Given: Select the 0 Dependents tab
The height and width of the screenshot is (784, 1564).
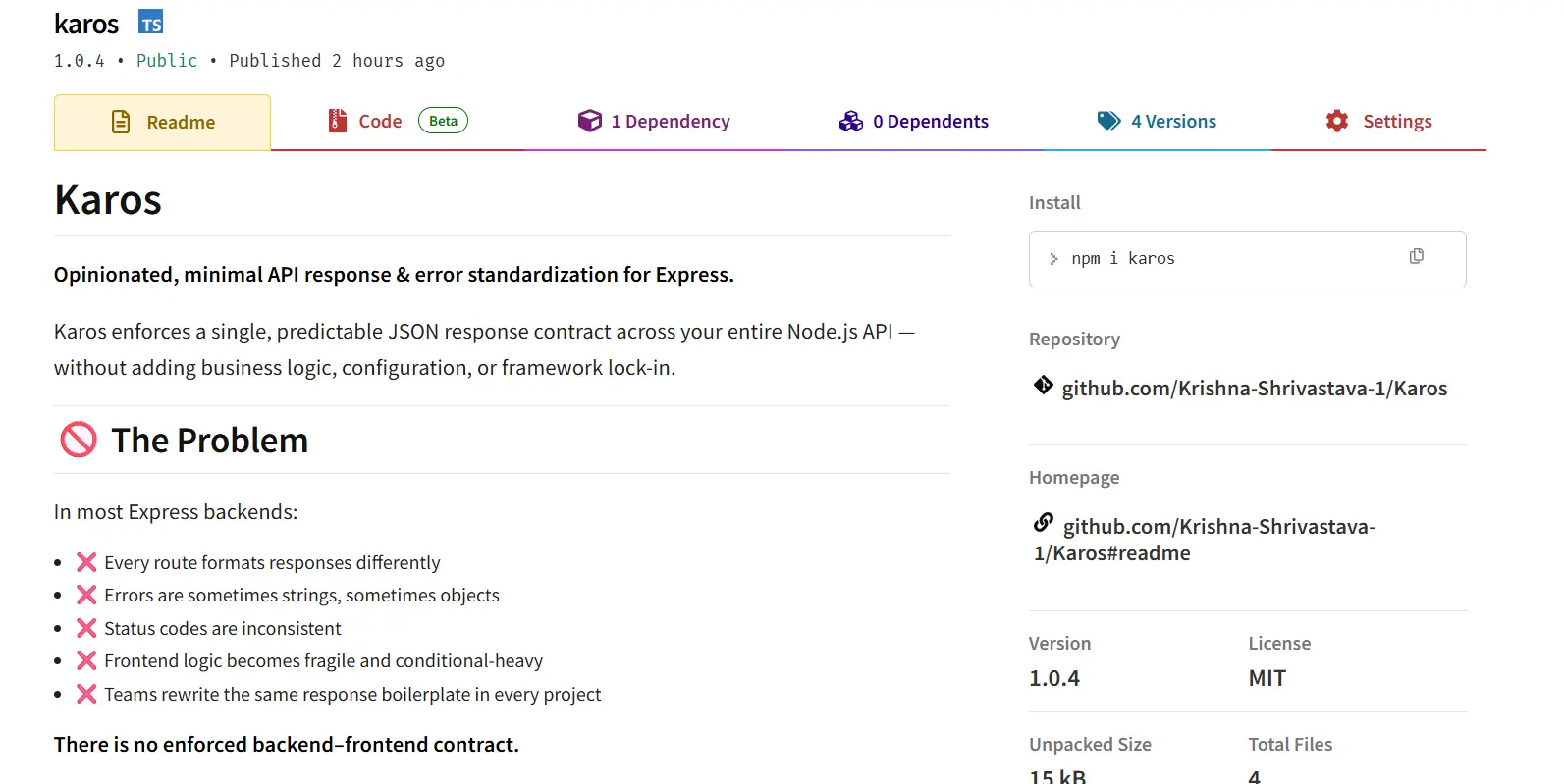Looking at the screenshot, I should (931, 120).
